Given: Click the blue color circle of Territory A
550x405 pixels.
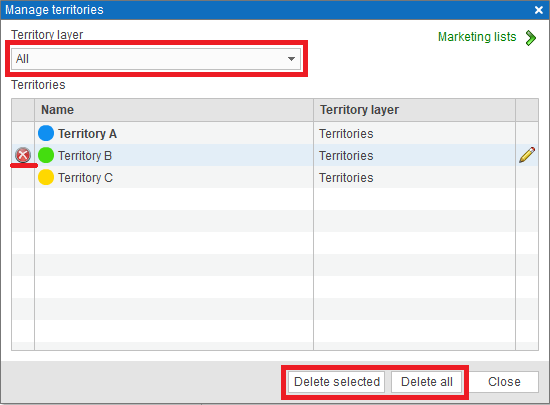Looking at the screenshot, I should point(46,133).
